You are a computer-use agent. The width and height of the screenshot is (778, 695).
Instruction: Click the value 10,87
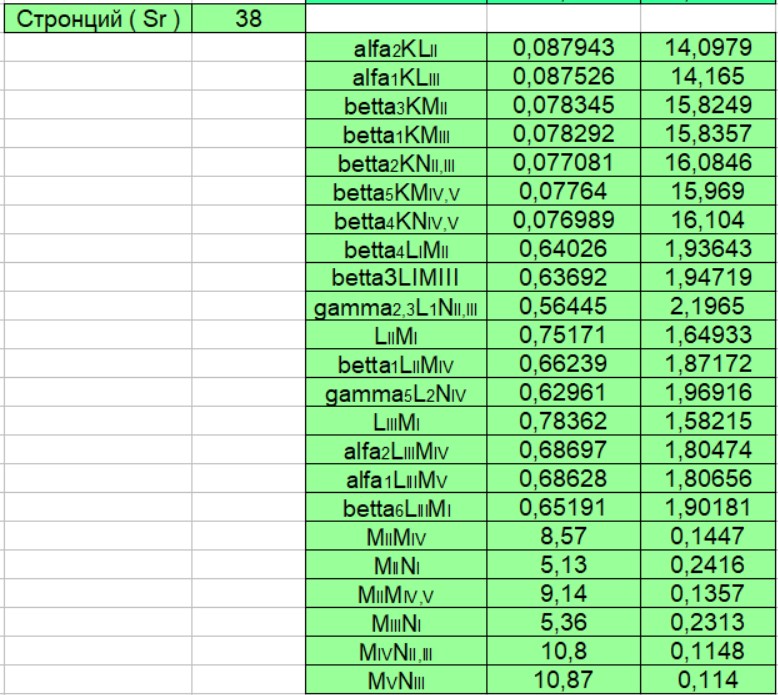coord(563,680)
